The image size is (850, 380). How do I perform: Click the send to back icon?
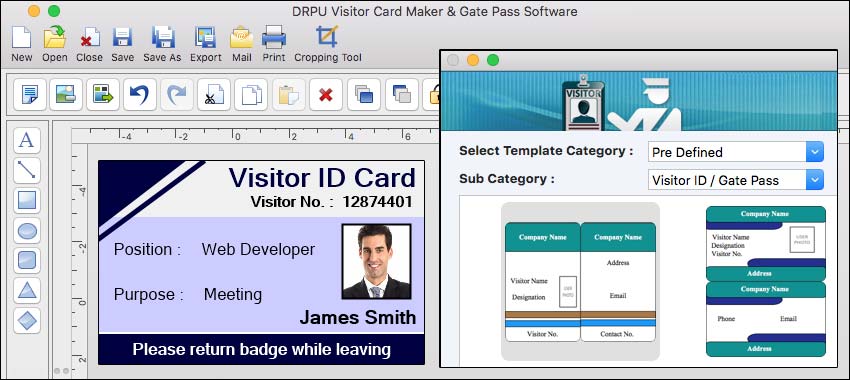click(x=402, y=95)
